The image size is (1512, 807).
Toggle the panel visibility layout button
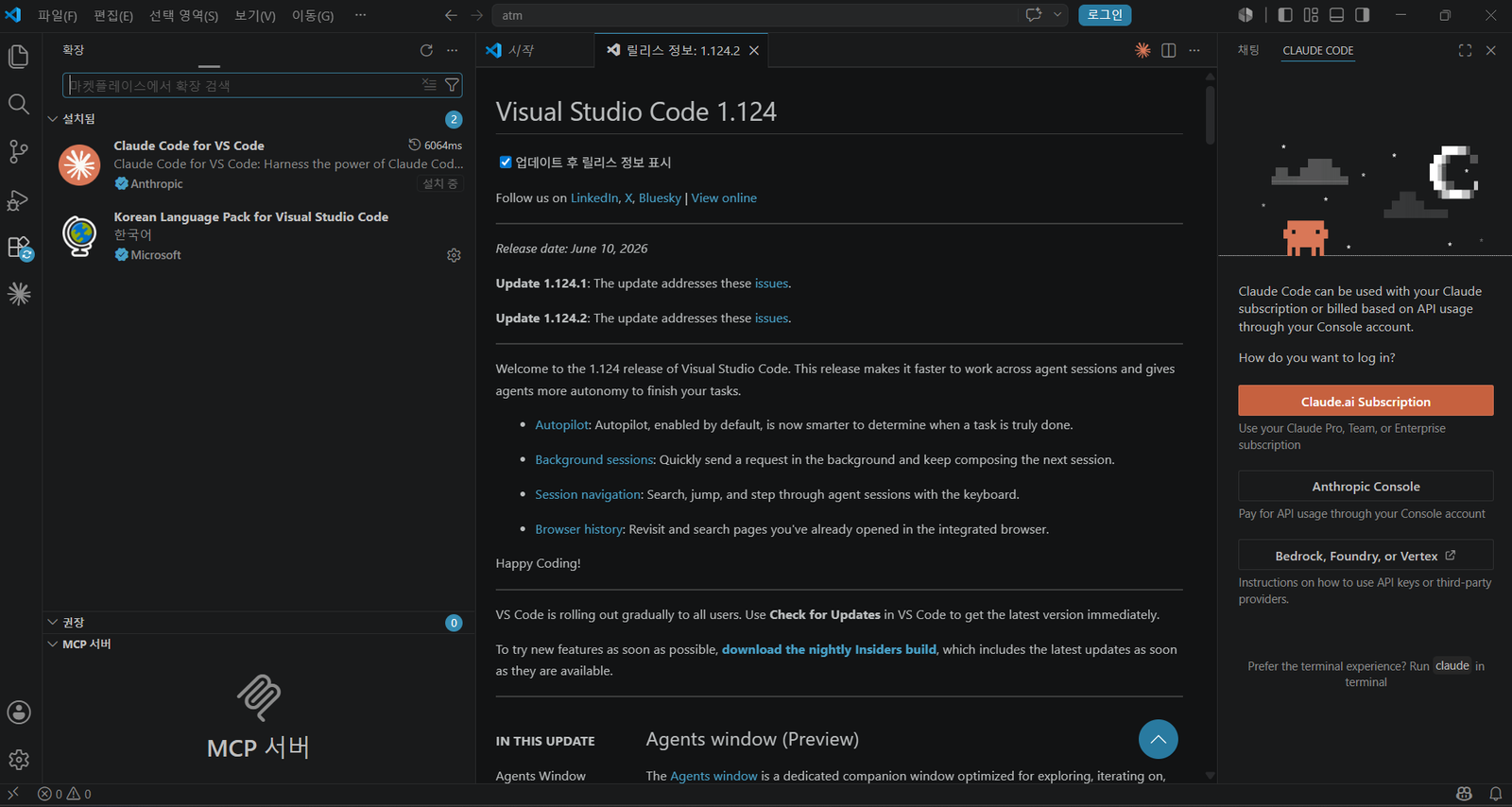click(x=1336, y=15)
